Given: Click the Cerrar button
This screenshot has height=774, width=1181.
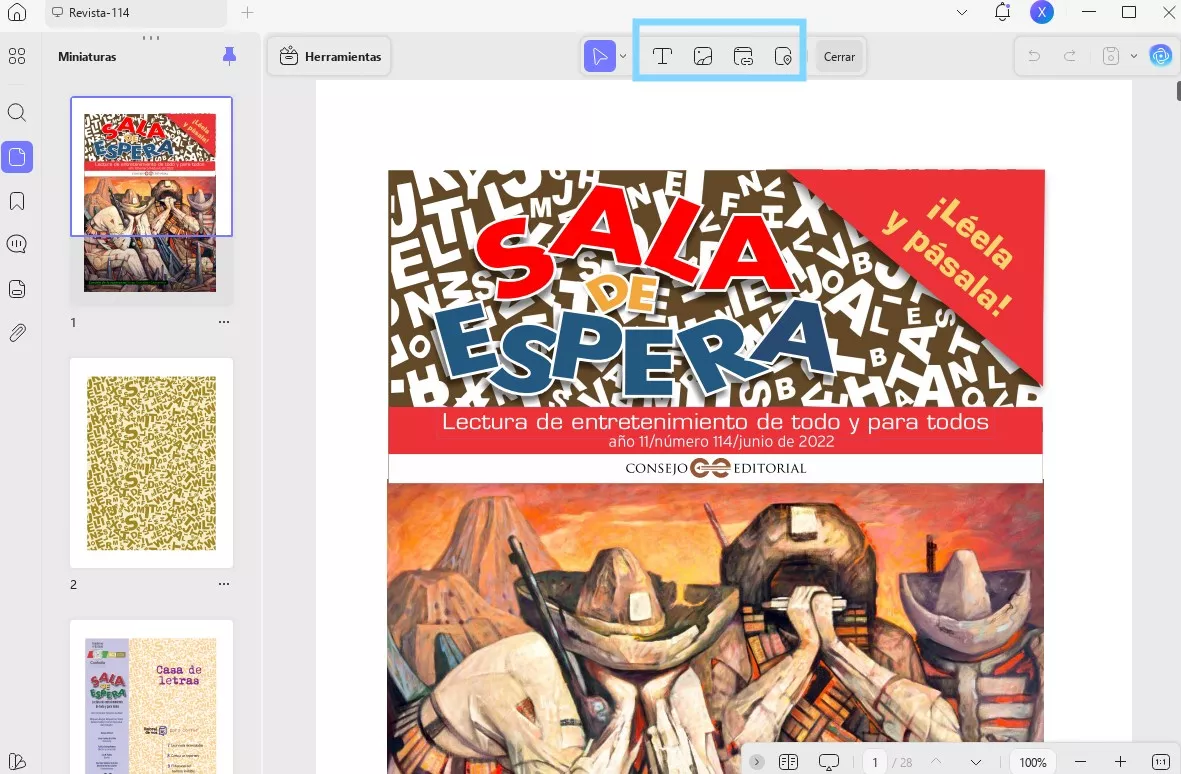Looking at the screenshot, I should coord(839,56).
